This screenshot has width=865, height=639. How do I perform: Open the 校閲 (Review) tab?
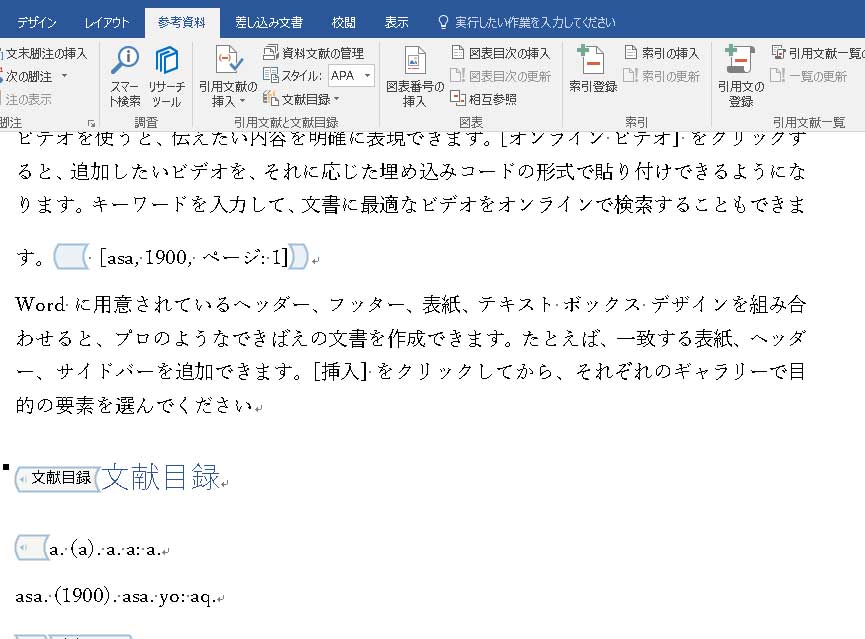[343, 22]
